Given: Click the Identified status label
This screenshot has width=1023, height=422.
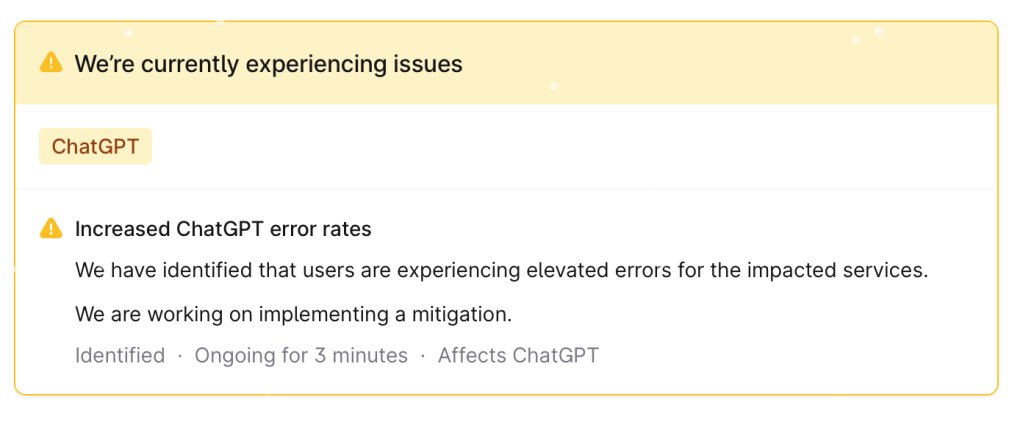Looking at the screenshot, I should (120, 355).
